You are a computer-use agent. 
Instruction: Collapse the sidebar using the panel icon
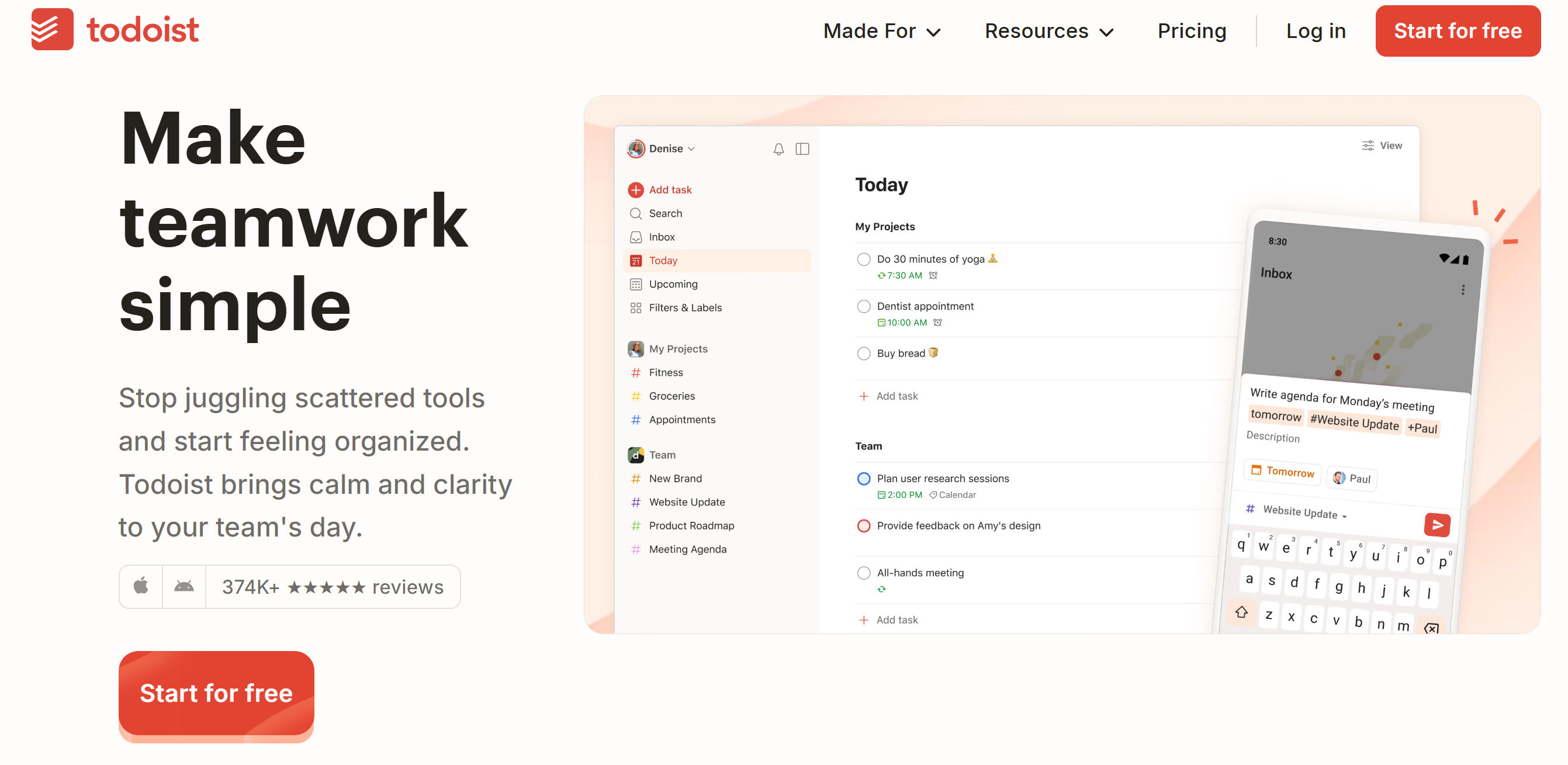(x=803, y=148)
